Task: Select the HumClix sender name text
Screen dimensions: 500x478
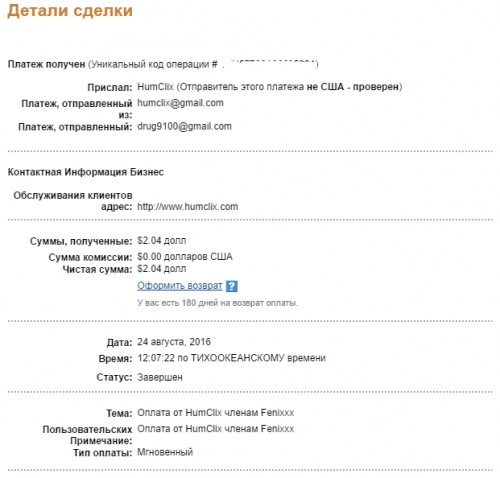Action: pos(155,87)
